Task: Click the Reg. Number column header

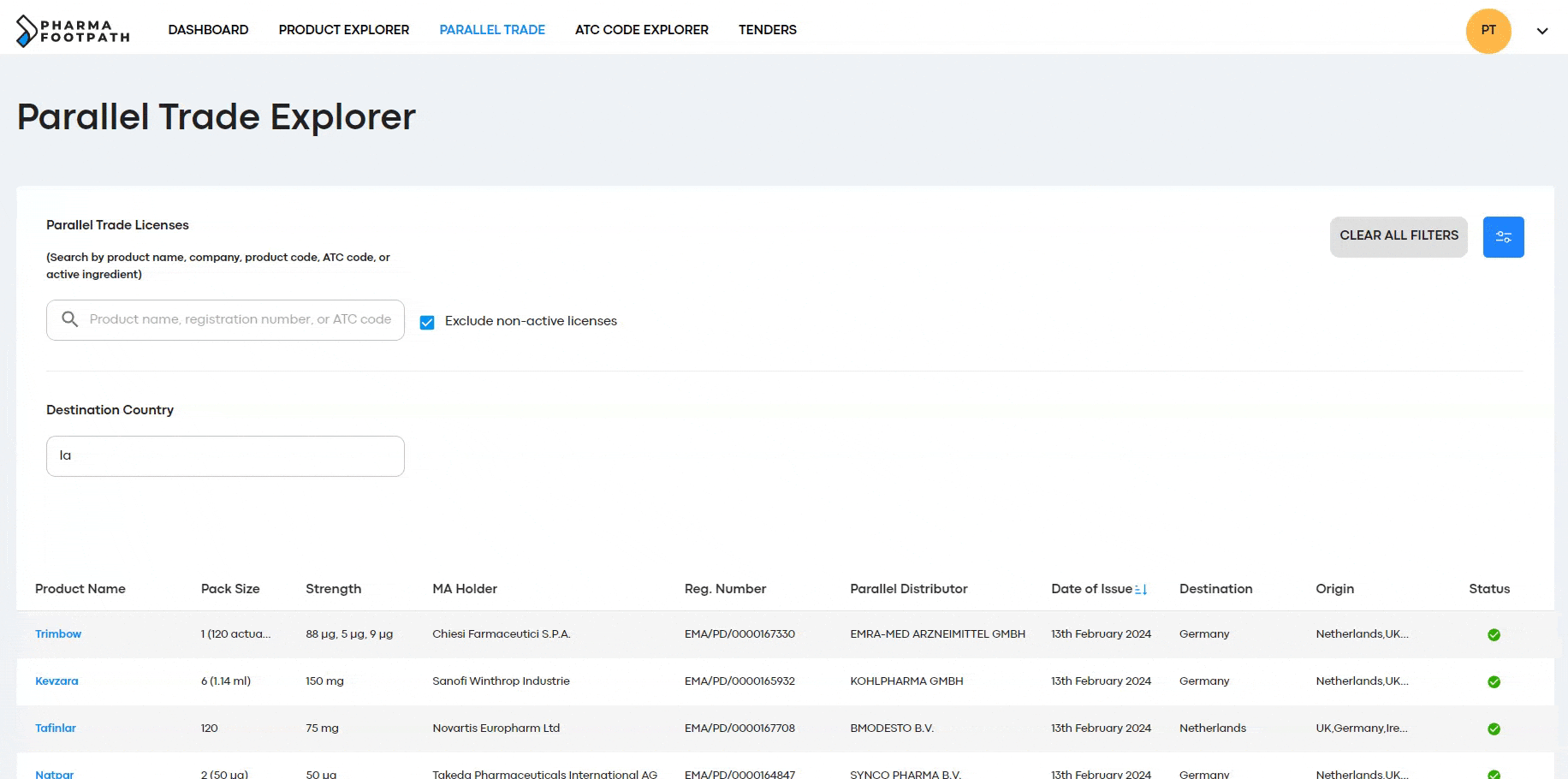Action: pyautogui.click(x=725, y=589)
